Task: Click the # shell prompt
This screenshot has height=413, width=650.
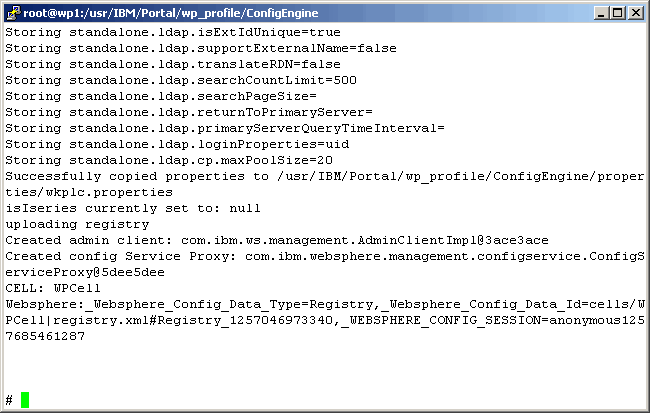Action: (9, 400)
